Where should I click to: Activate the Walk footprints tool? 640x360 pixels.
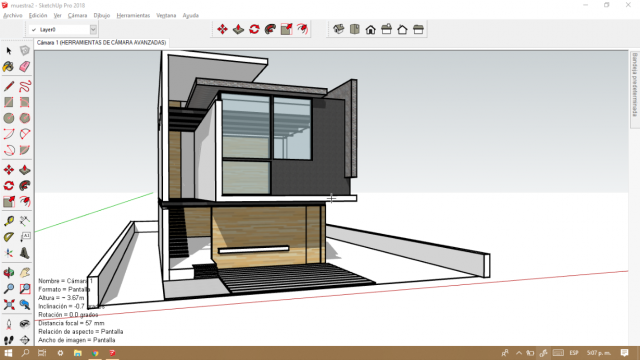pyautogui.click(x=9, y=340)
